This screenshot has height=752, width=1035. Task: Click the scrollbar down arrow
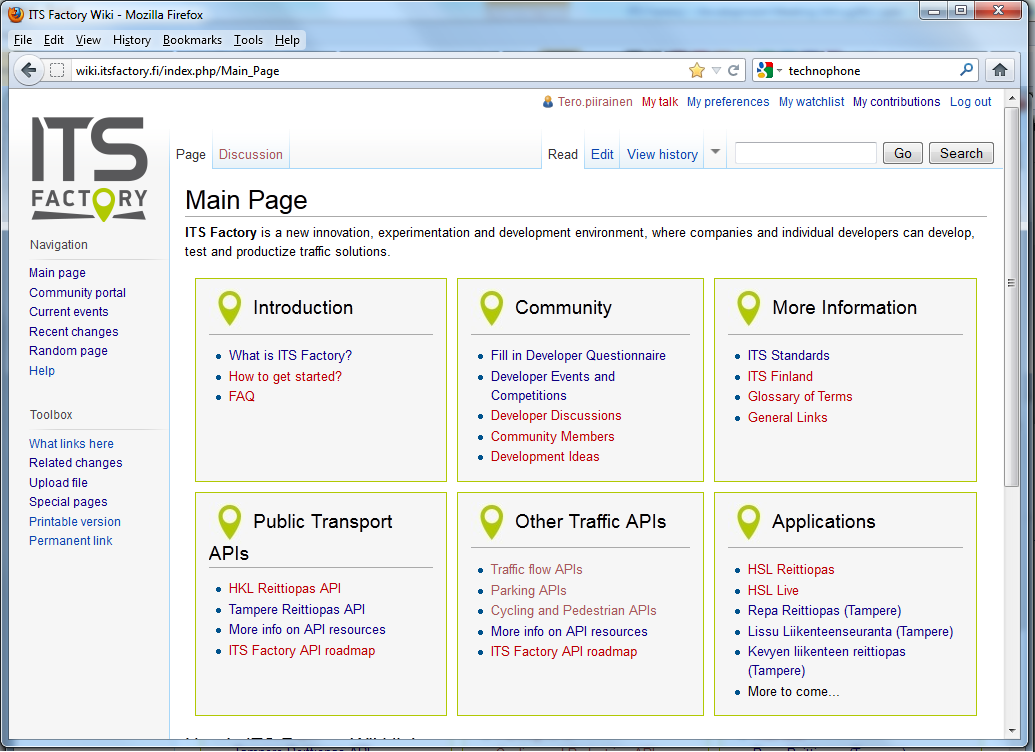1011,730
